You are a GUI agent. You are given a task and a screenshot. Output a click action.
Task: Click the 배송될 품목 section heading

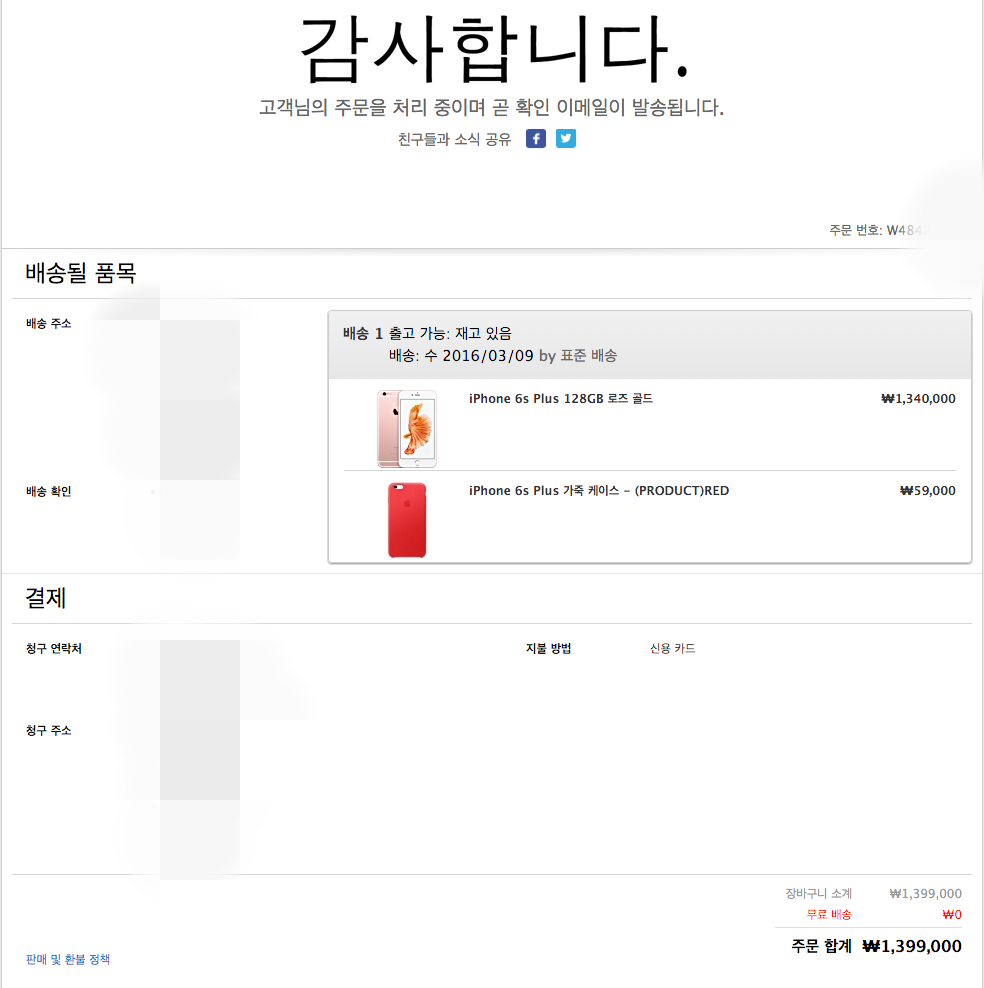coord(81,272)
